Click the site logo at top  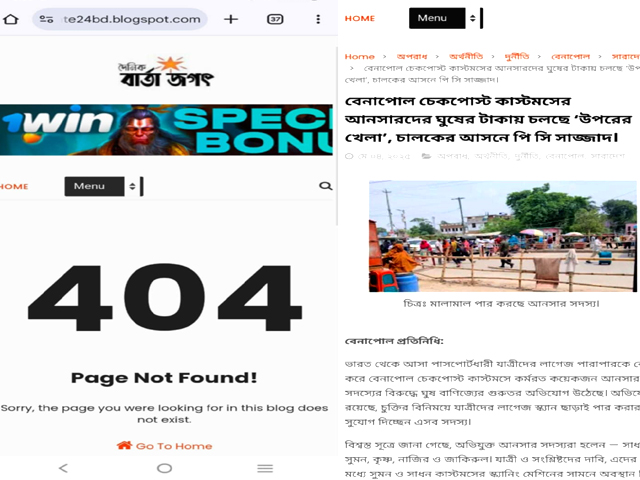pyautogui.click(x=165, y=72)
